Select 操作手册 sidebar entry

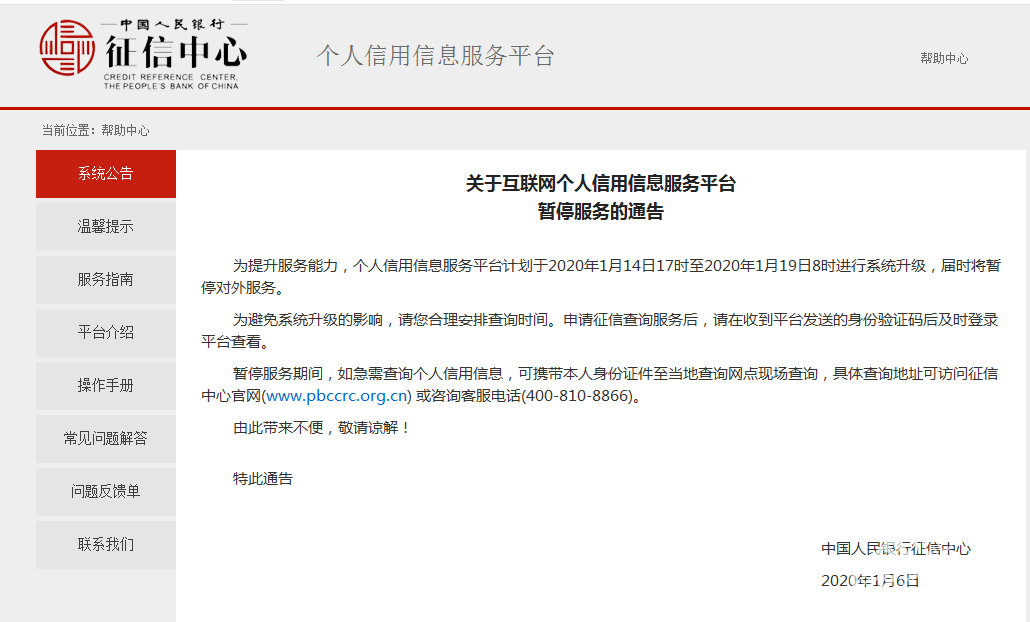pyautogui.click(x=106, y=386)
